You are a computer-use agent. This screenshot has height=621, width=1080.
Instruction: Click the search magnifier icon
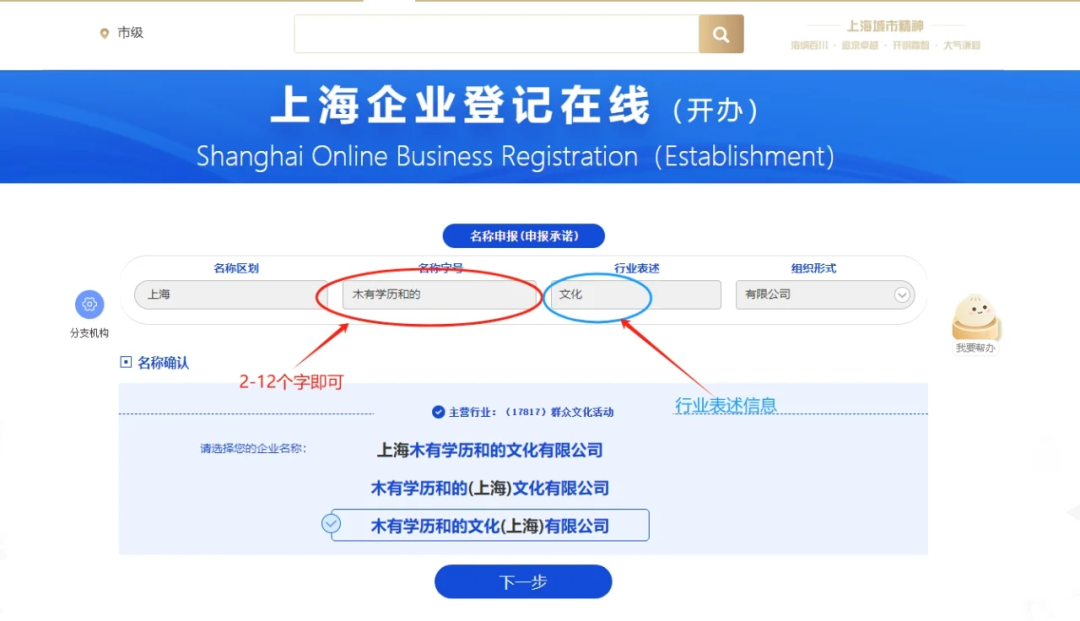[720, 33]
